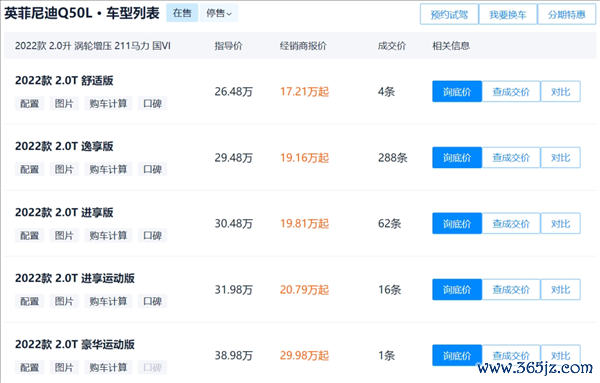The width and height of the screenshot is (600, 383).
Task: Click the 19.16万起 dealer price
Action: [x=304, y=158]
